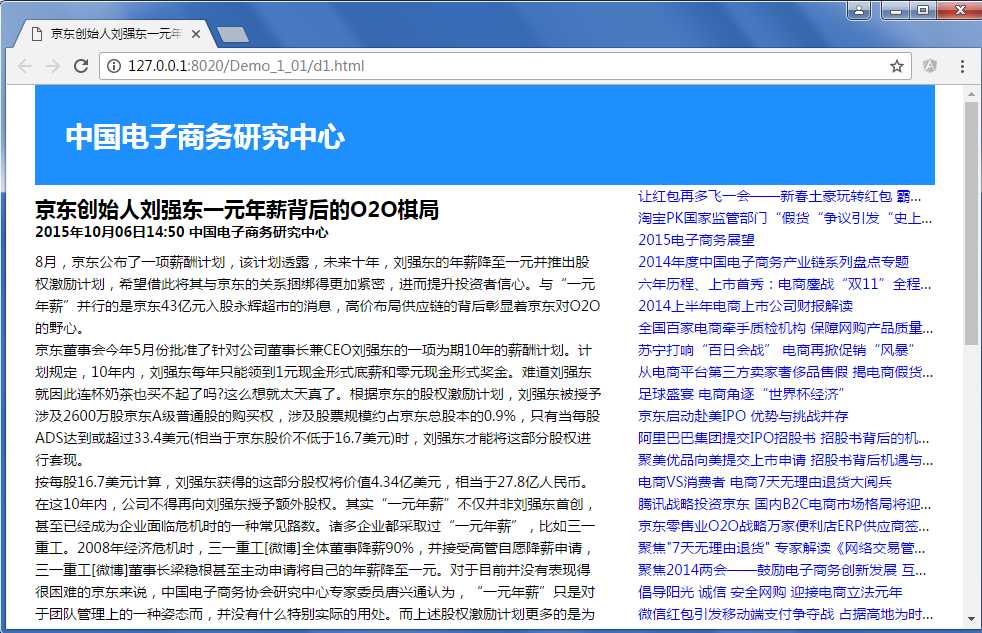Open link 倡导阳光 诚信 安全网购 迎接电商立法元年
Image resolution: width=982 pixels, height=633 pixels.
click(x=770, y=592)
